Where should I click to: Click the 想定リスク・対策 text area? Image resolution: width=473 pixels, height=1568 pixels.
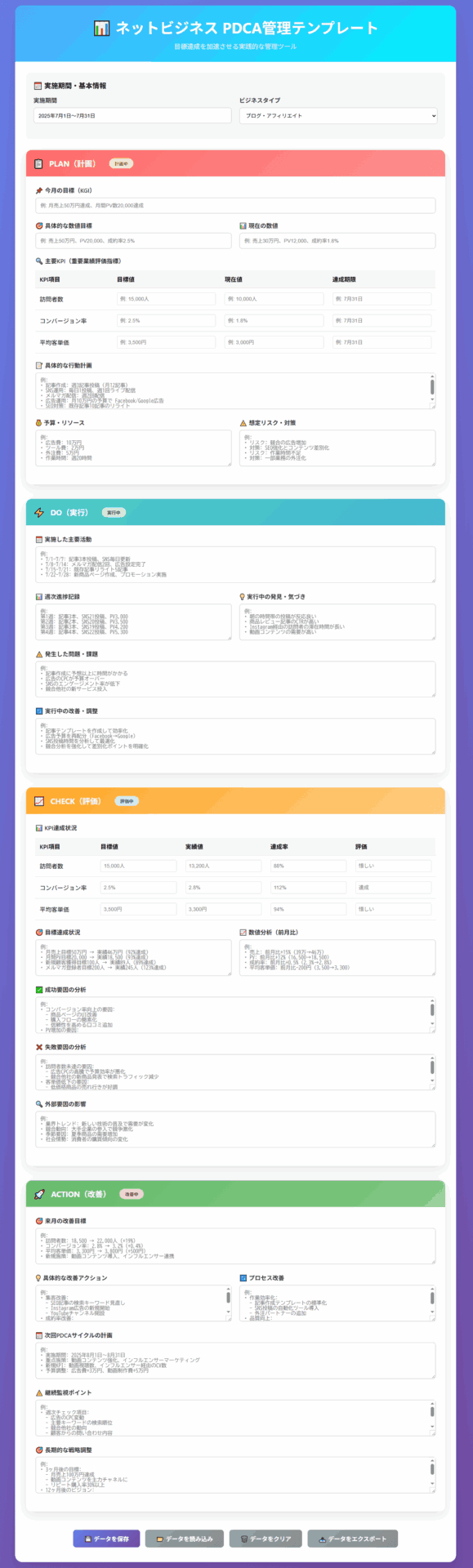337,448
